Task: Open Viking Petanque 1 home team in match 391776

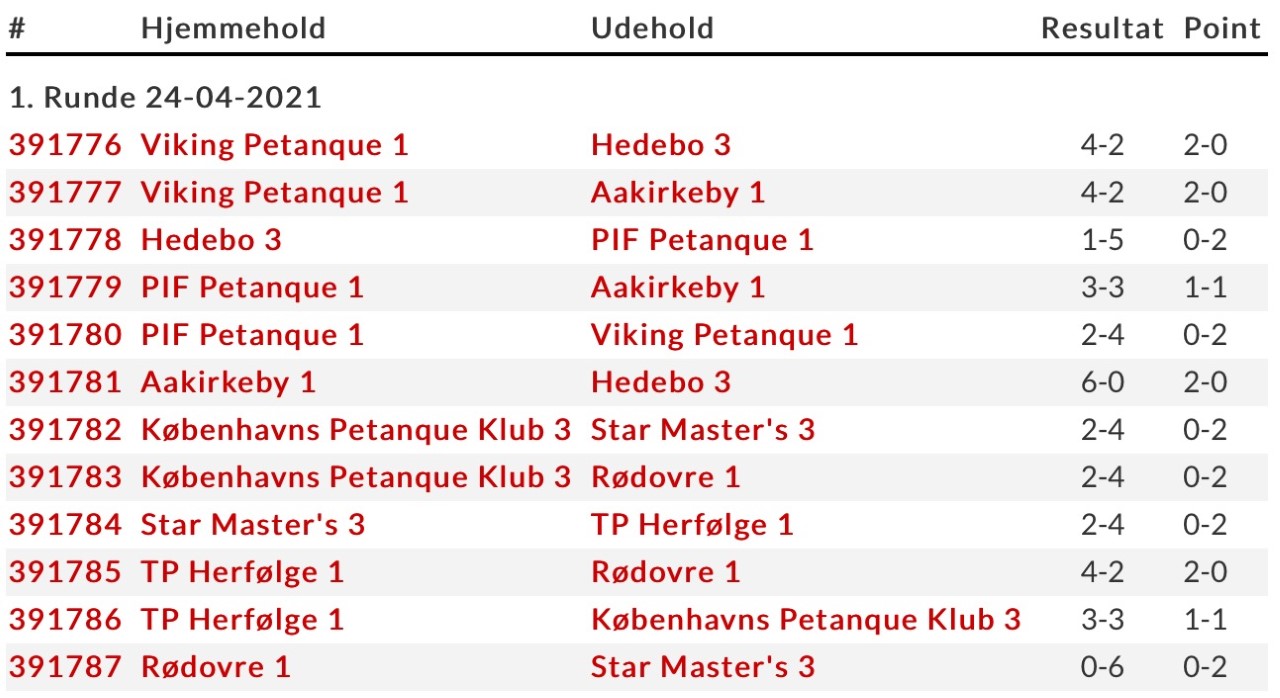Action: pyautogui.click(x=275, y=145)
